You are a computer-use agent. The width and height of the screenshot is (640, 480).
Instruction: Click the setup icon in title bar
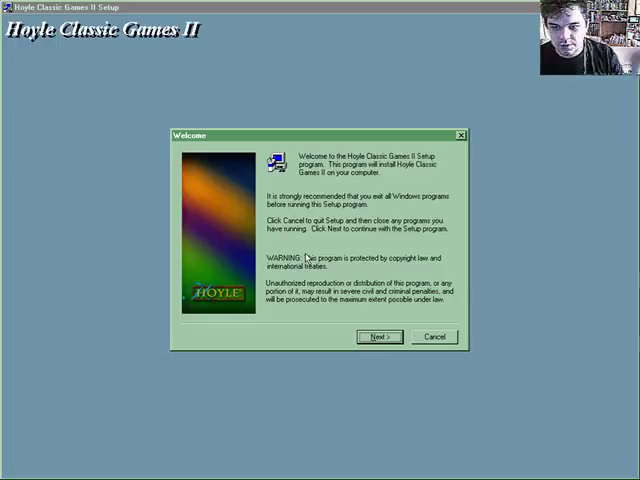(x=7, y=7)
